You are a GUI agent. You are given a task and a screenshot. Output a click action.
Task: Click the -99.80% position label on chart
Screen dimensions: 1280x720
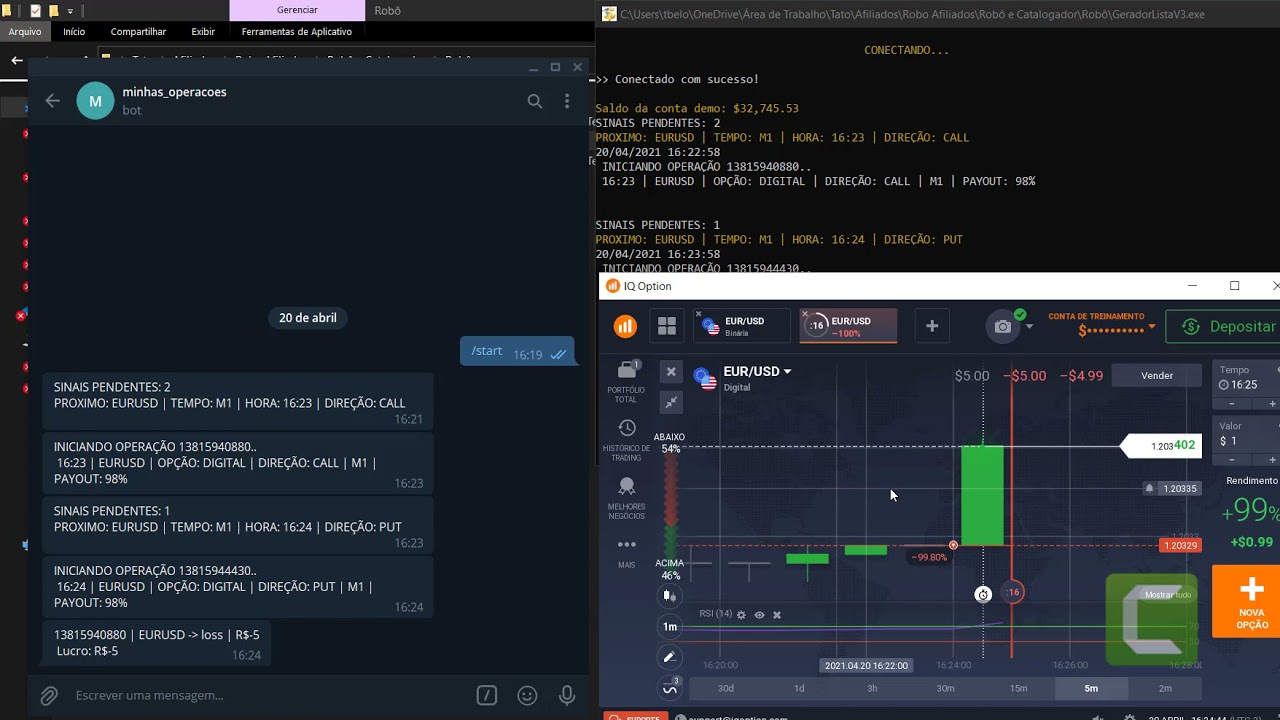pos(929,557)
